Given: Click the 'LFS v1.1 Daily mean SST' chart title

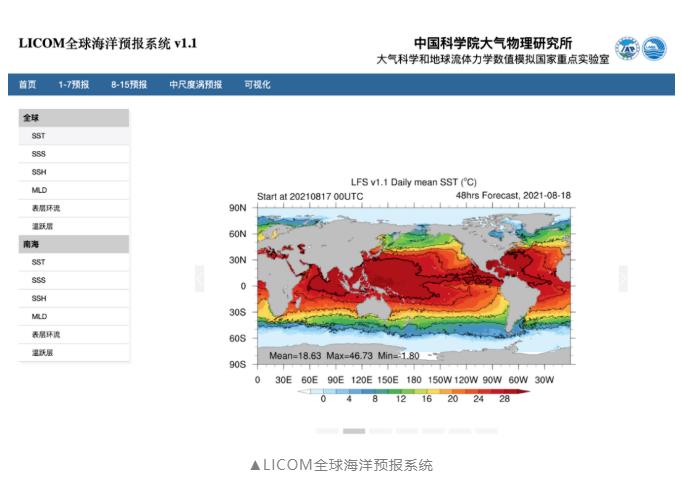Looking at the screenshot, I should [413, 182].
